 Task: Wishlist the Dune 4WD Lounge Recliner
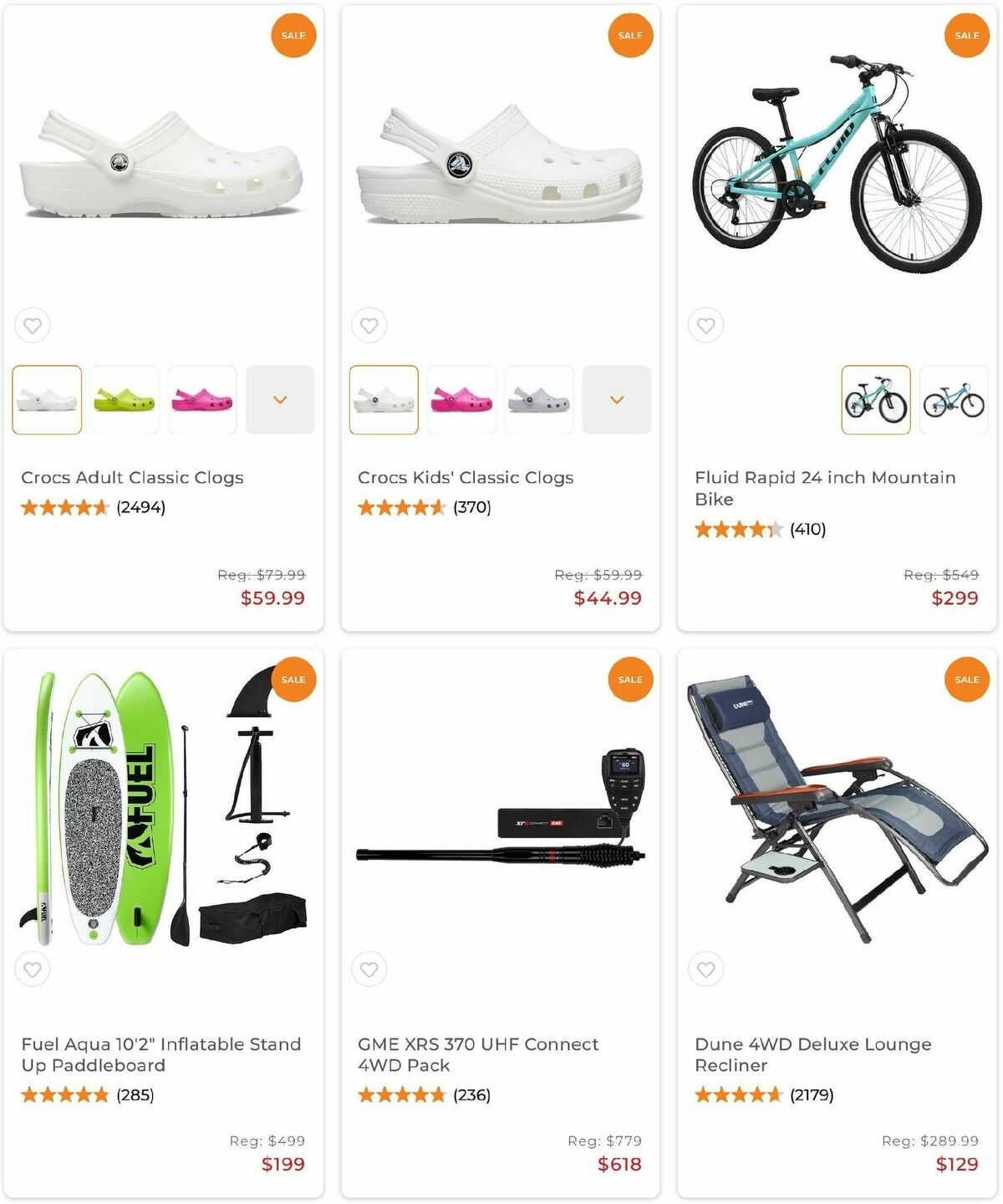[x=706, y=969]
